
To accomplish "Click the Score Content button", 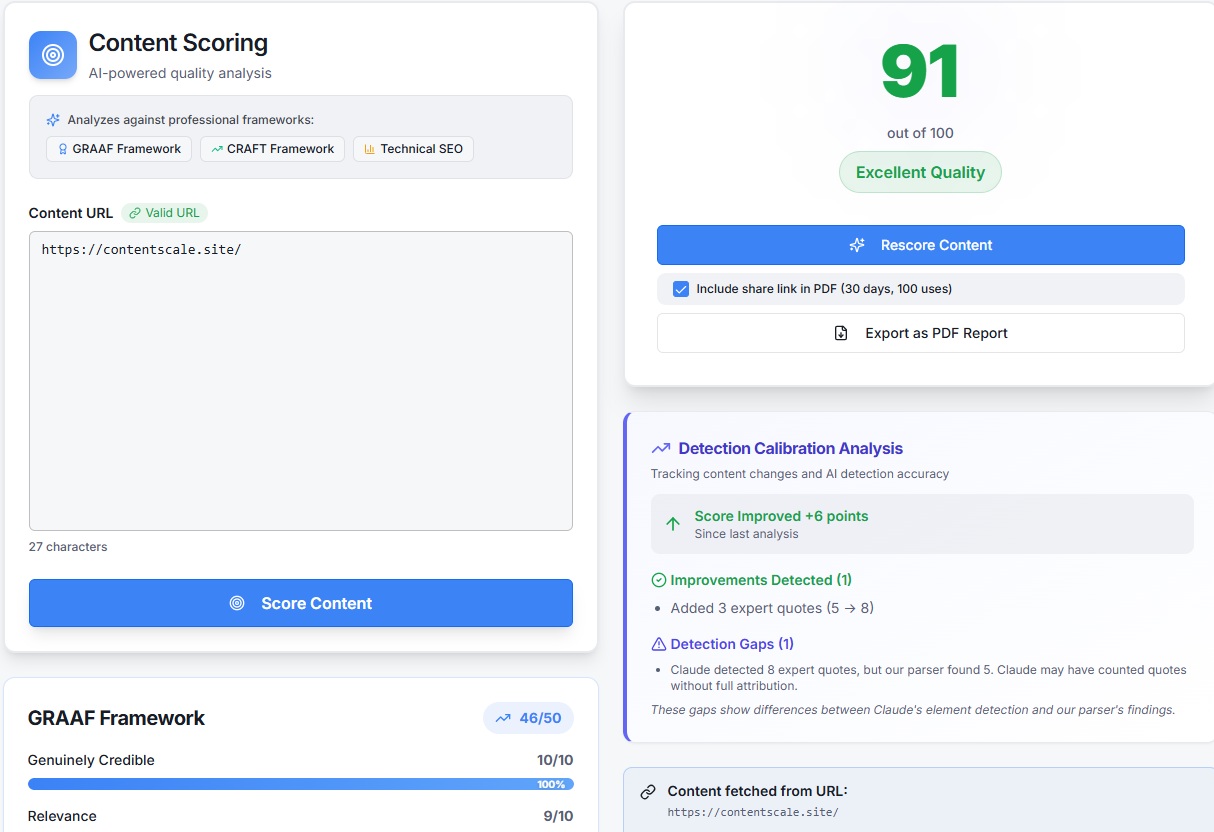I will 300,603.
